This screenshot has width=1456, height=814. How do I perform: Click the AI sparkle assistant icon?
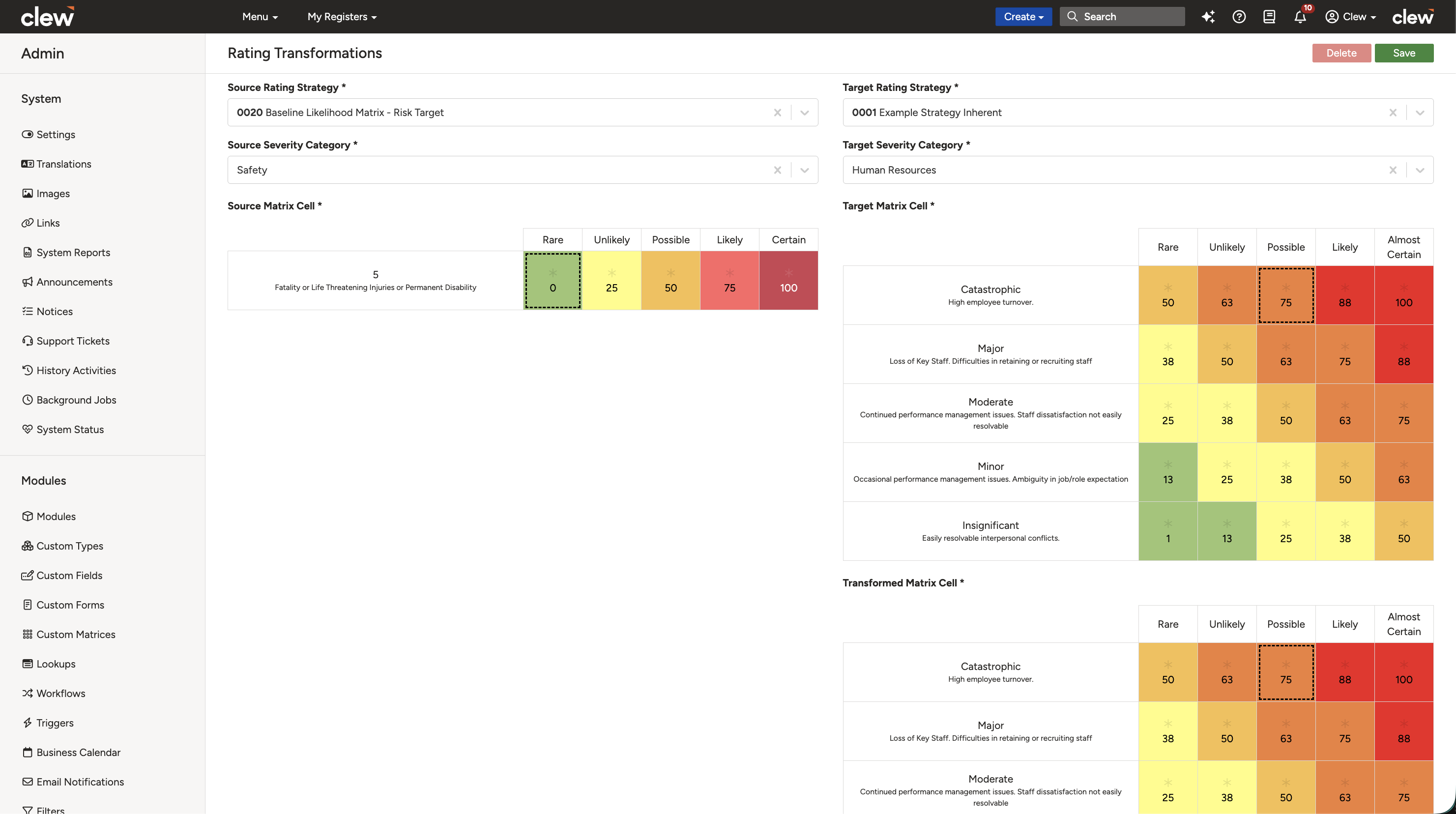pyautogui.click(x=1208, y=16)
